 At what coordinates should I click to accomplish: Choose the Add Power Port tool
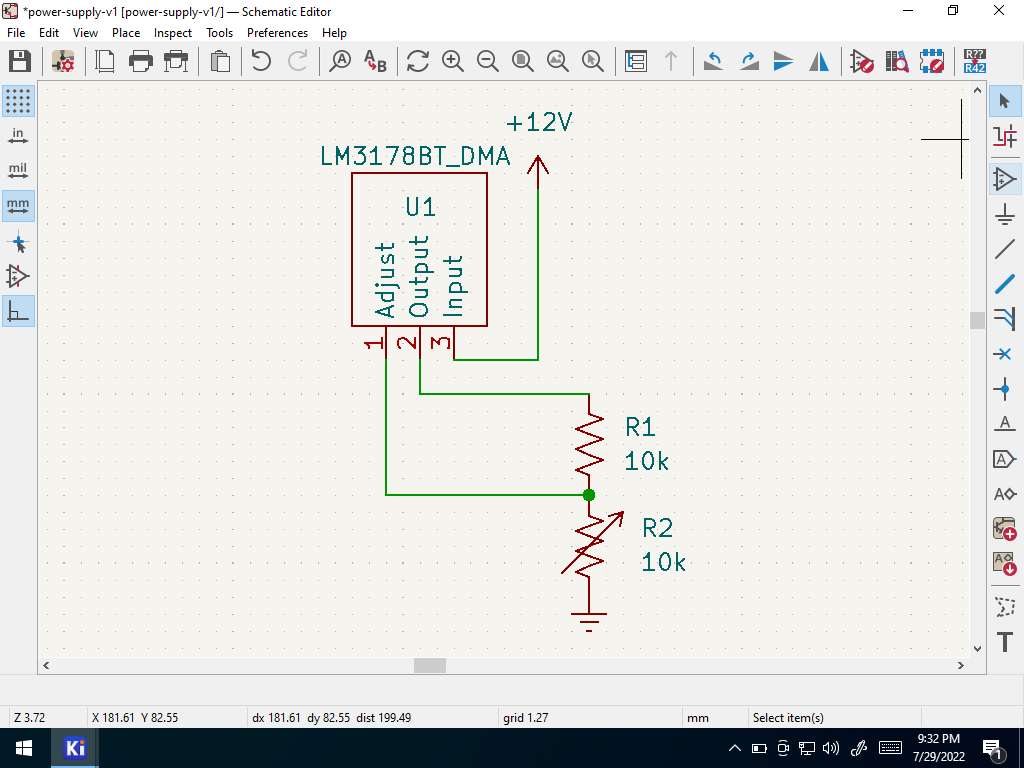click(x=1005, y=214)
